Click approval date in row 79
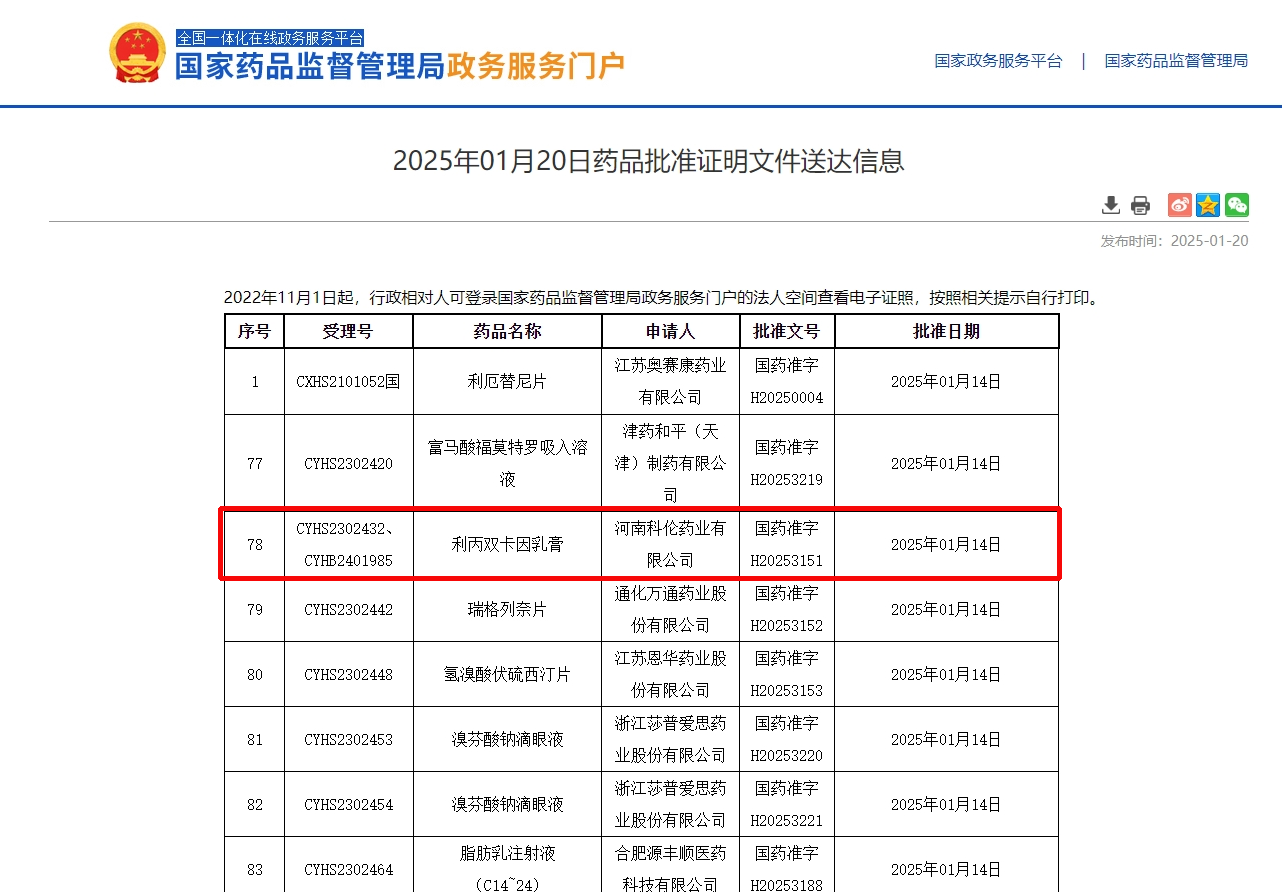The width and height of the screenshot is (1282, 892). click(x=946, y=610)
